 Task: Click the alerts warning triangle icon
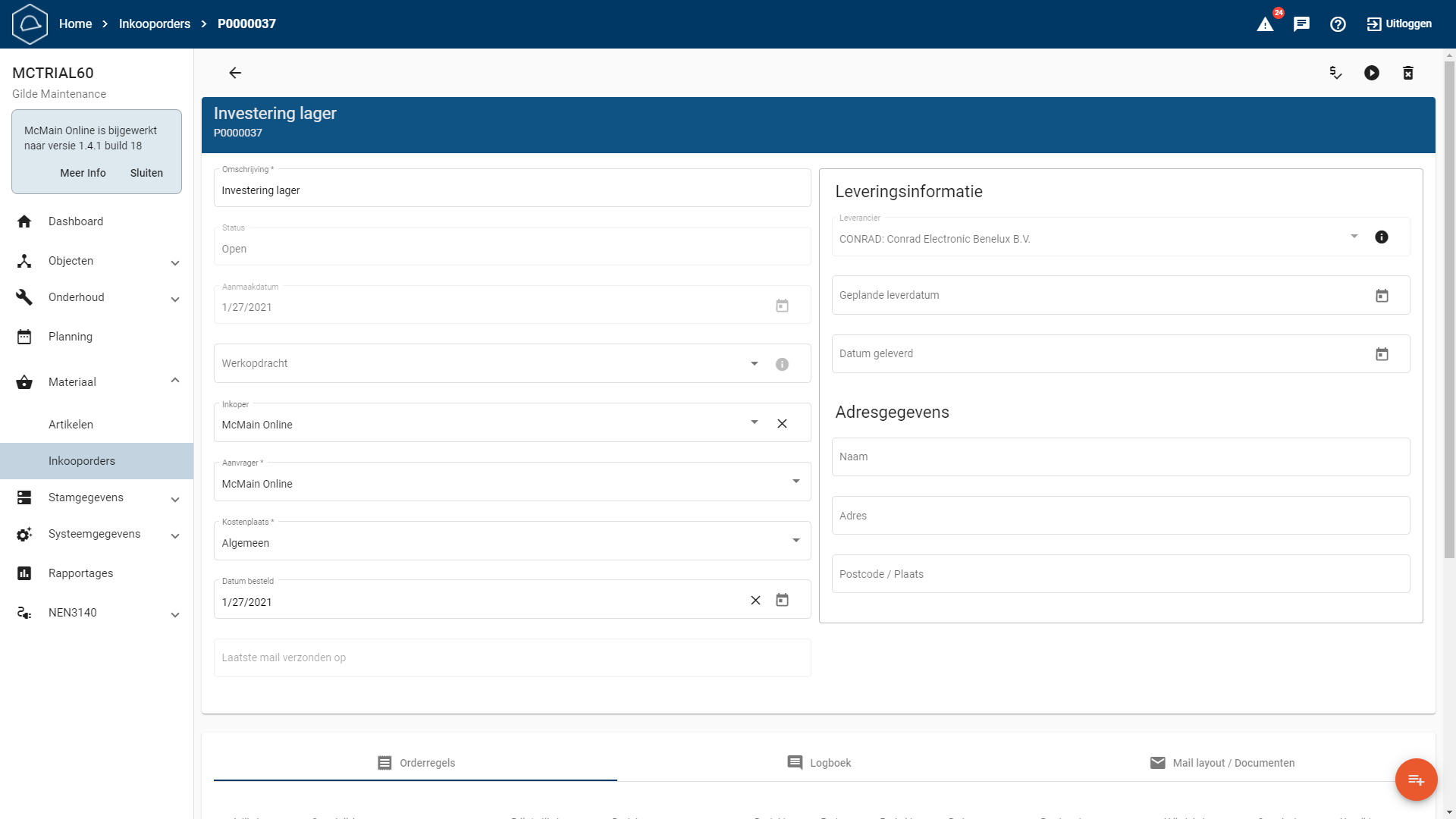pos(1265,24)
